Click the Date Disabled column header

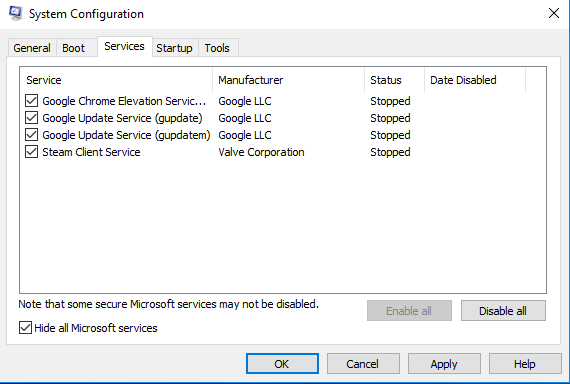[475, 80]
